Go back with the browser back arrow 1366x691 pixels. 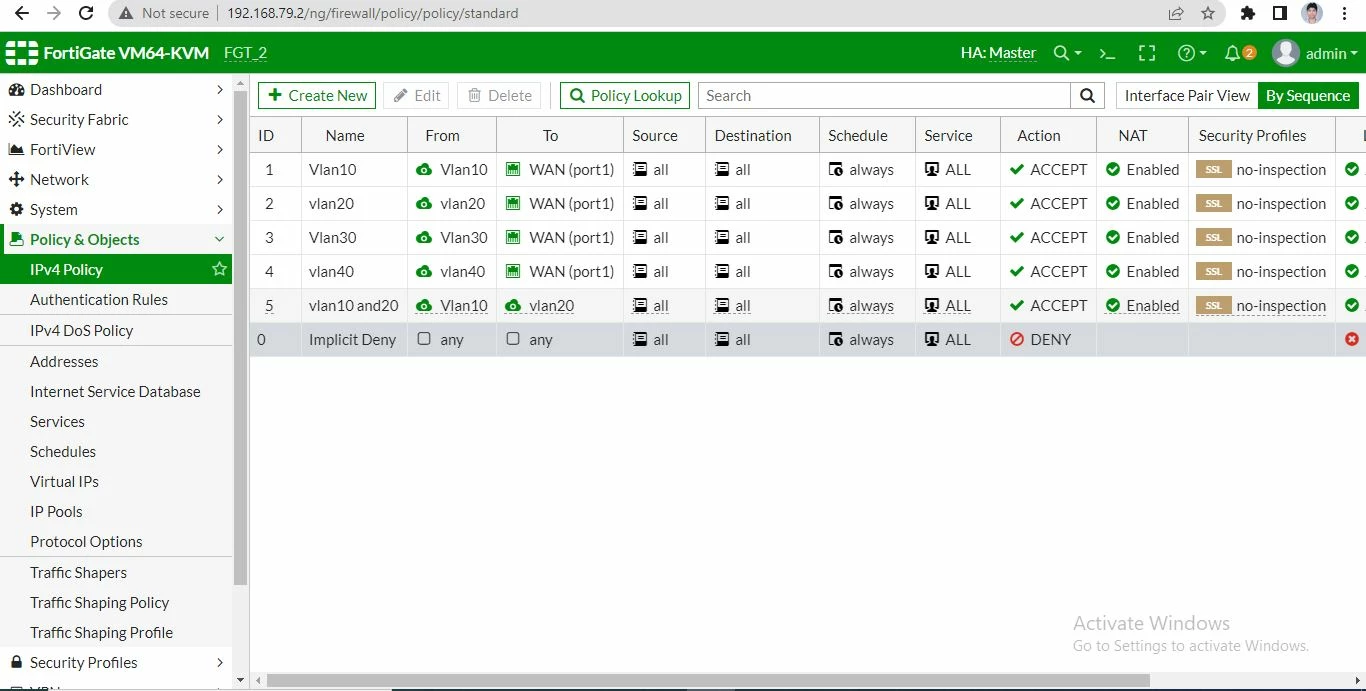pos(21,14)
